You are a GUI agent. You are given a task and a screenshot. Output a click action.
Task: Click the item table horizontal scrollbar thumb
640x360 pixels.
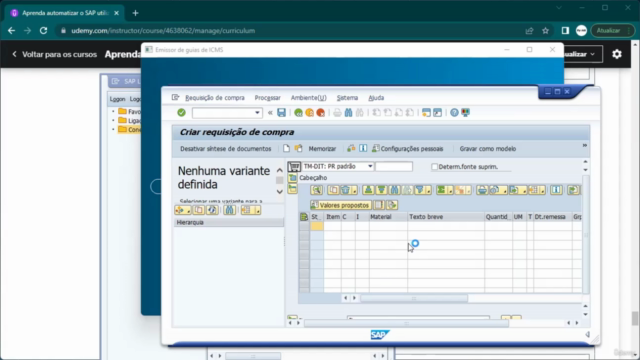coord(414,298)
